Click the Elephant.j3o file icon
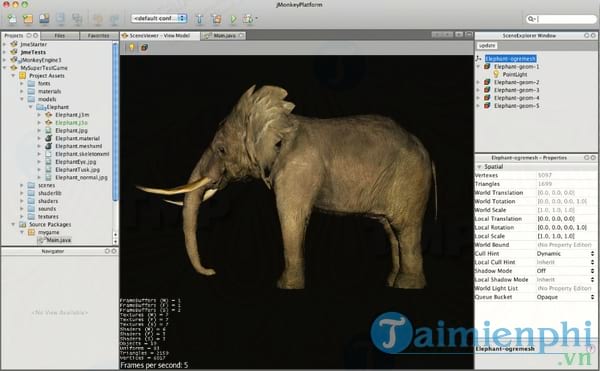 point(49,123)
